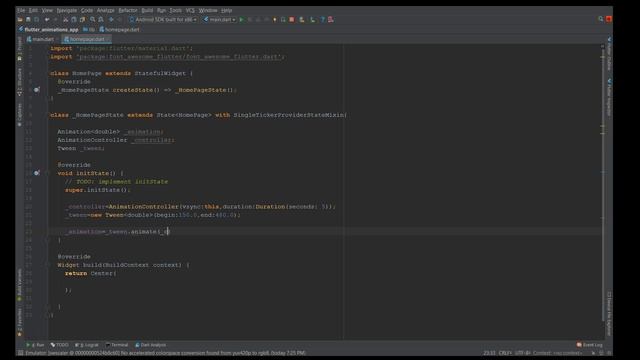Switch to the main.dart editor tab
Image resolution: width=640 pixels, height=360 pixels.
[41, 39]
